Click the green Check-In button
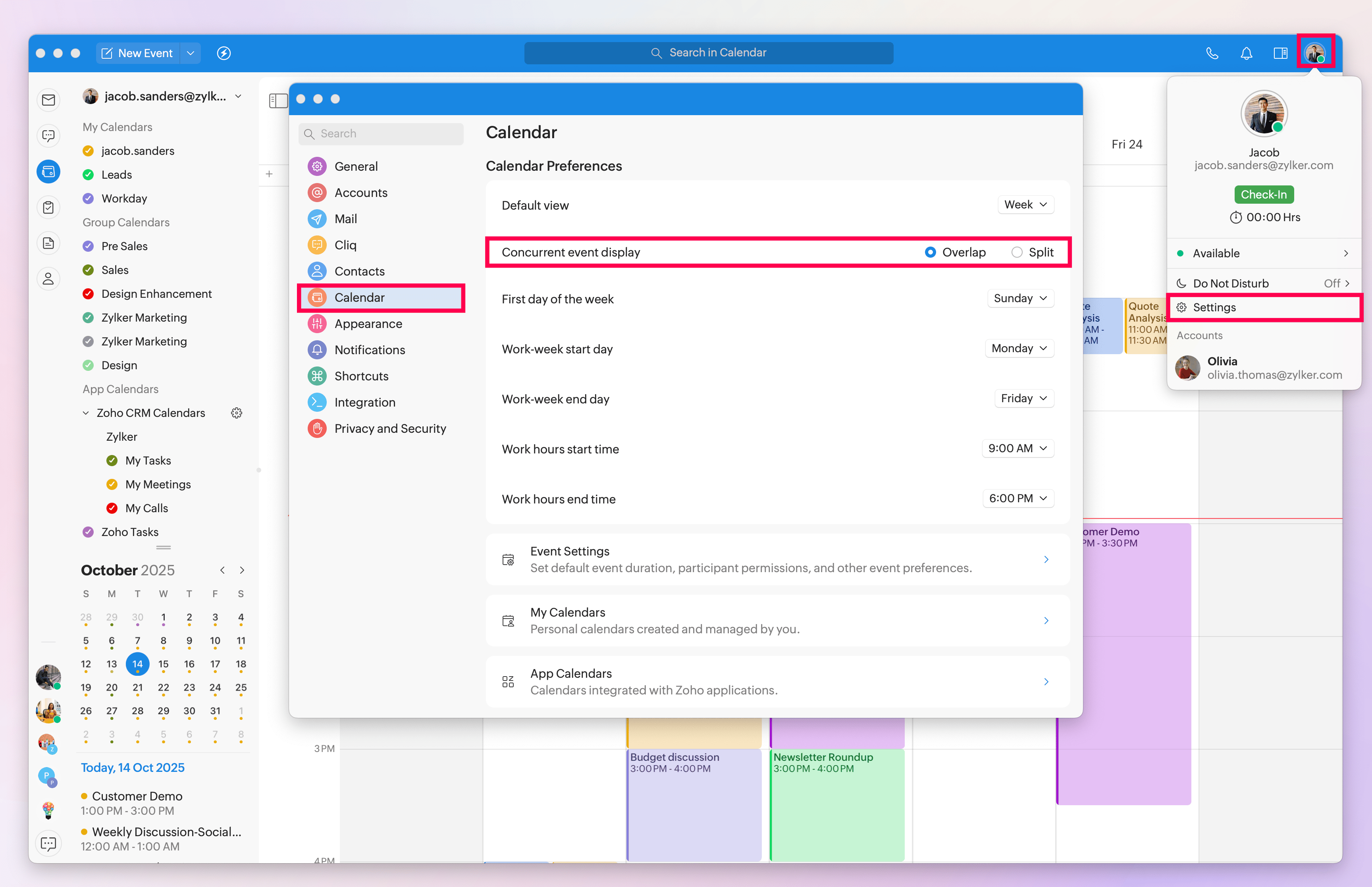This screenshot has height=887, width=1372. coord(1263,195)
